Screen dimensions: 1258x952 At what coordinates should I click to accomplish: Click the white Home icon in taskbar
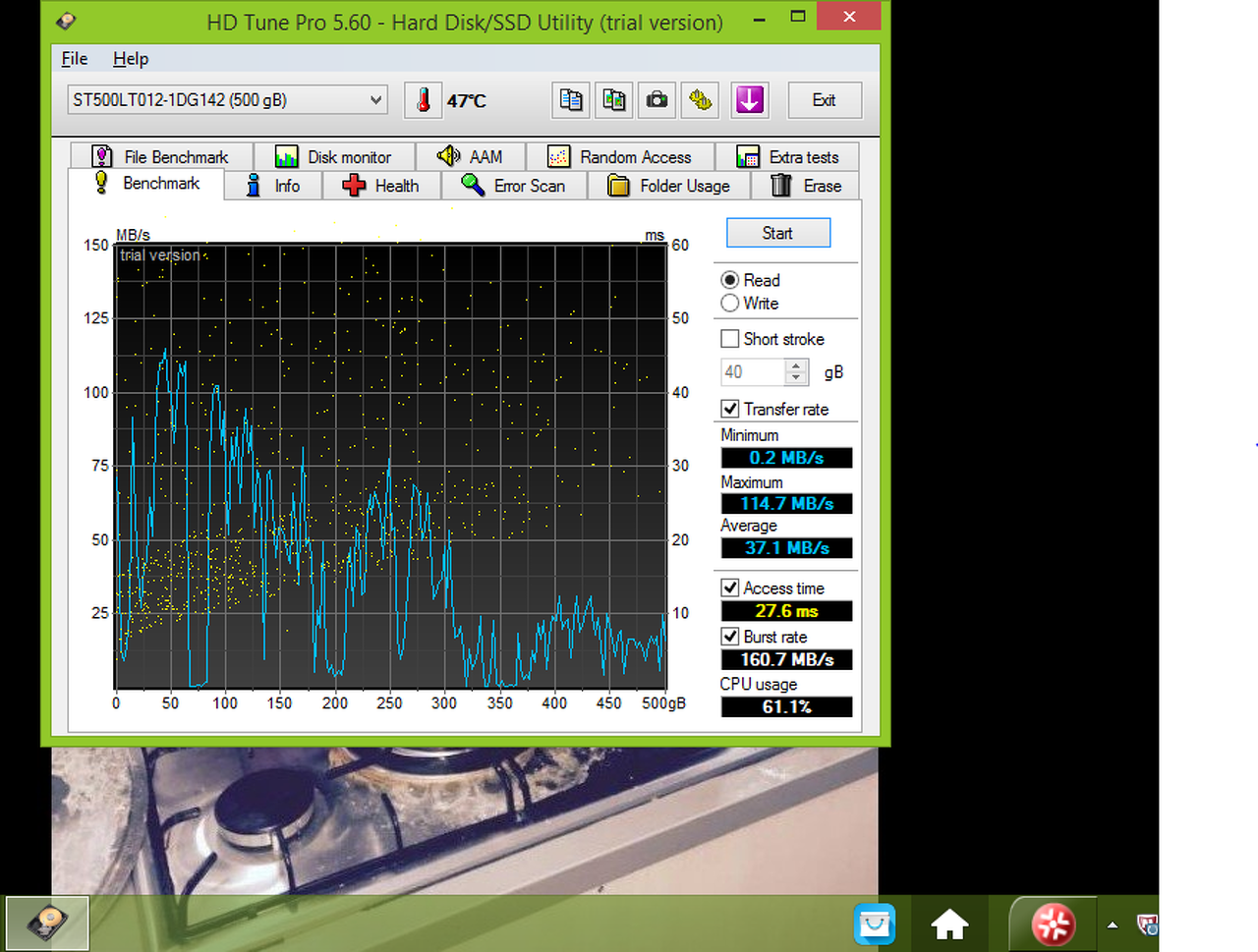[949, 924]
